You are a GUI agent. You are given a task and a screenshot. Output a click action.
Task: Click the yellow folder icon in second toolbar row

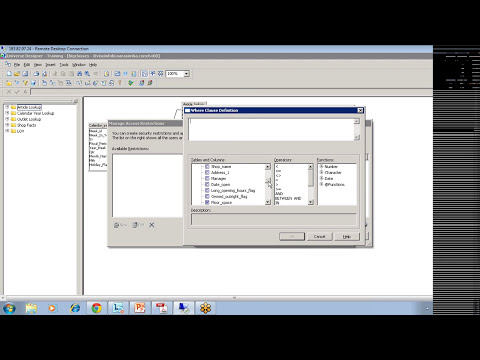click(x=9, y=83)
